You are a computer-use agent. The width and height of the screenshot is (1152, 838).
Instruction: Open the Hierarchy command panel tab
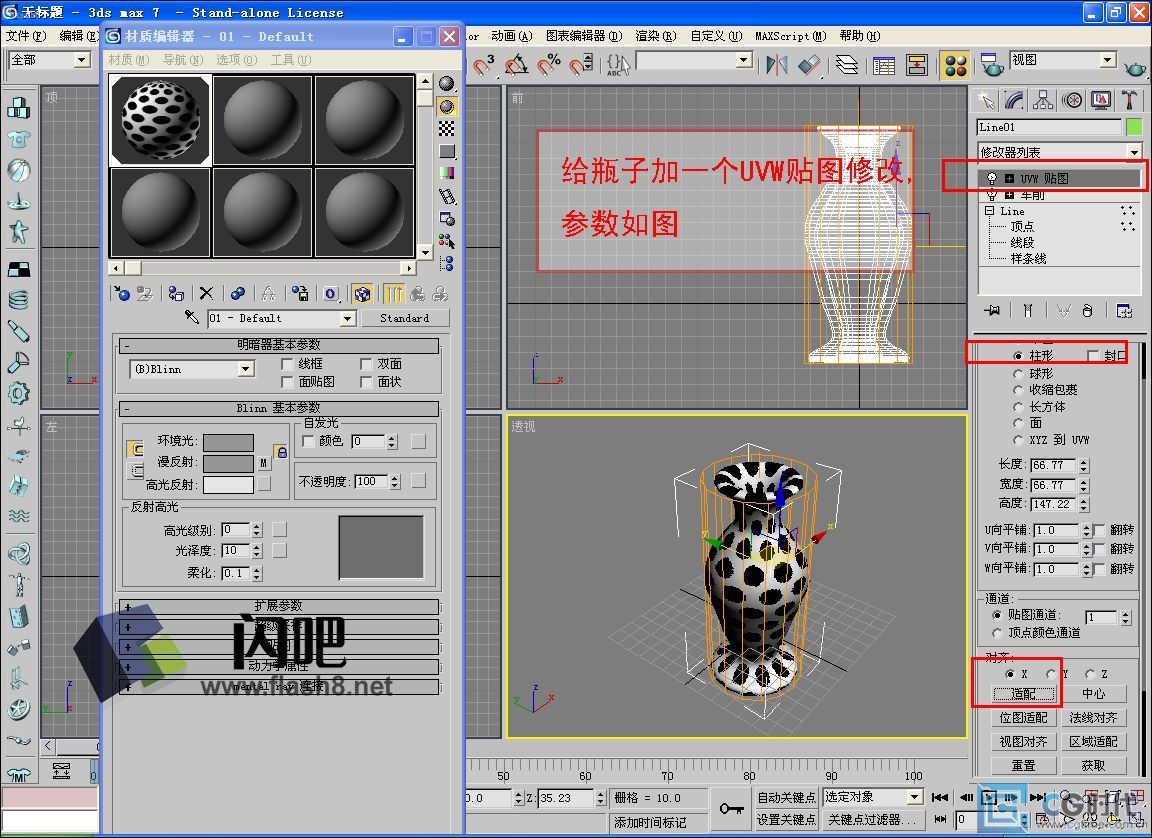1044,100
